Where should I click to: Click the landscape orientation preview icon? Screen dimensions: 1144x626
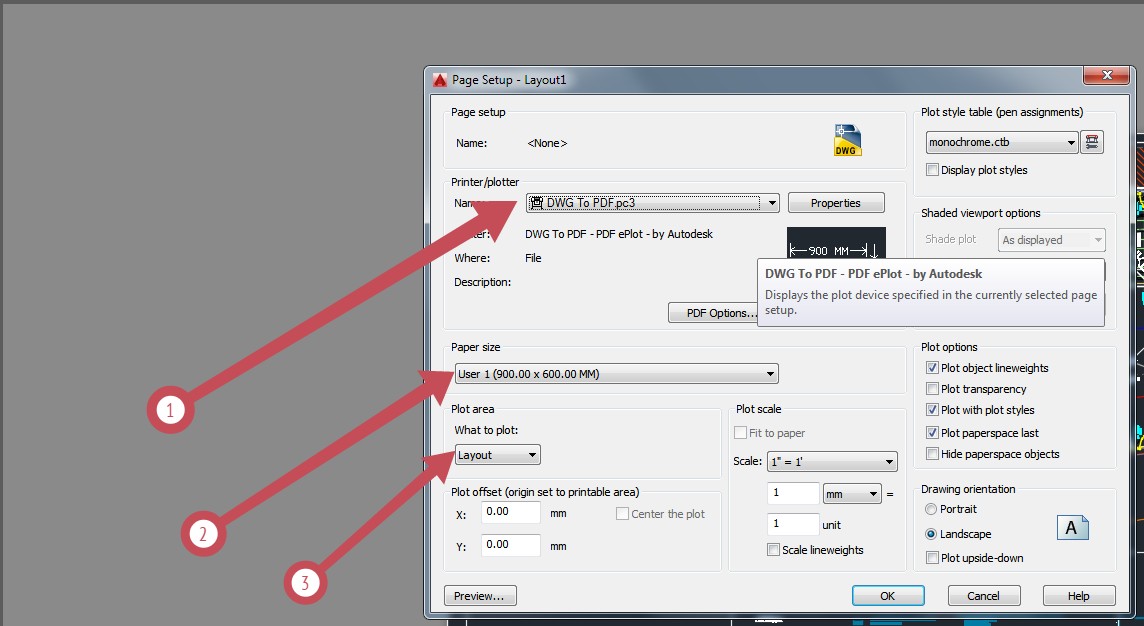pyautogui.click(x=1072, y=528)
